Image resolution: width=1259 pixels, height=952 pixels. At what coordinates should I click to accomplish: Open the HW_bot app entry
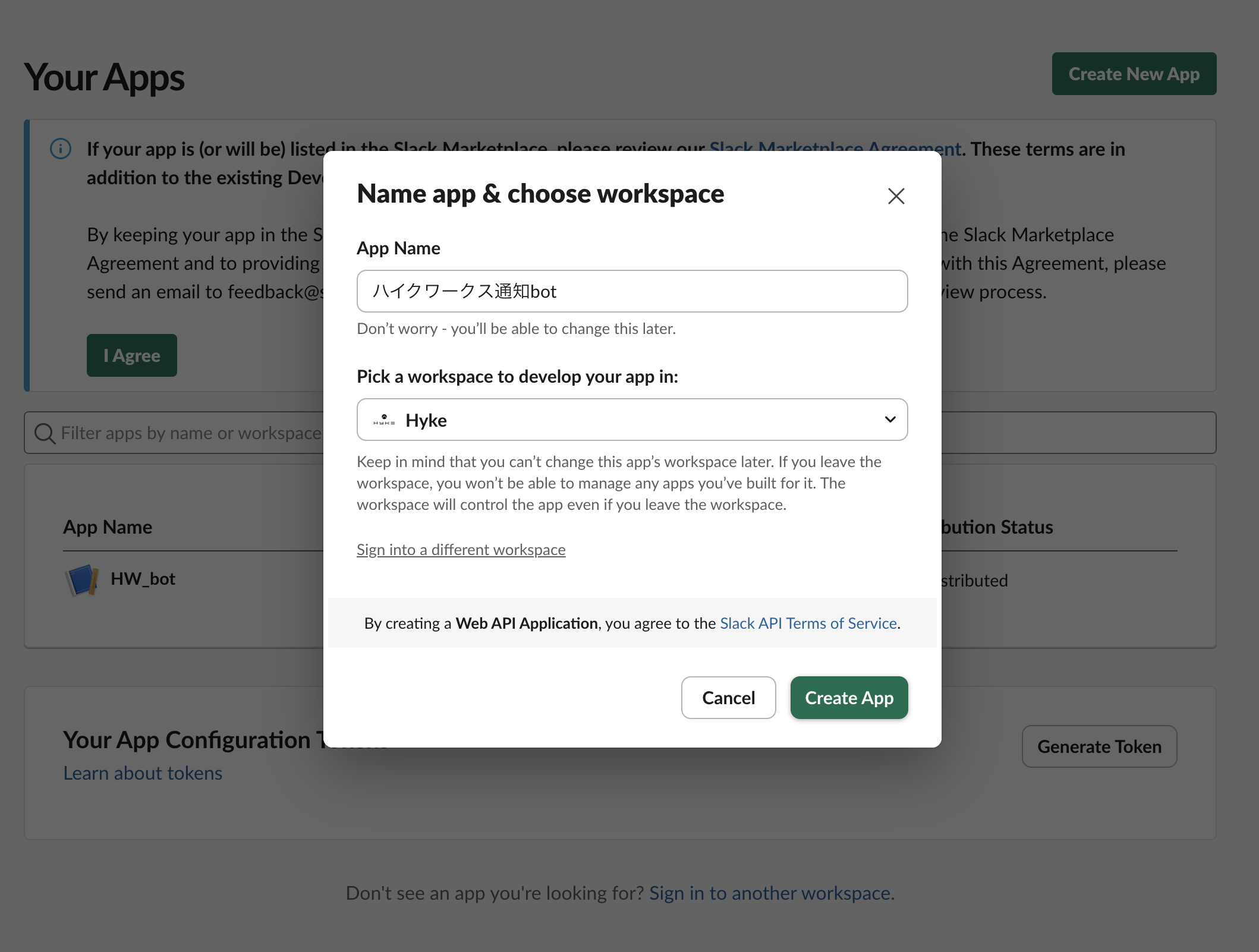coord(143,579)
